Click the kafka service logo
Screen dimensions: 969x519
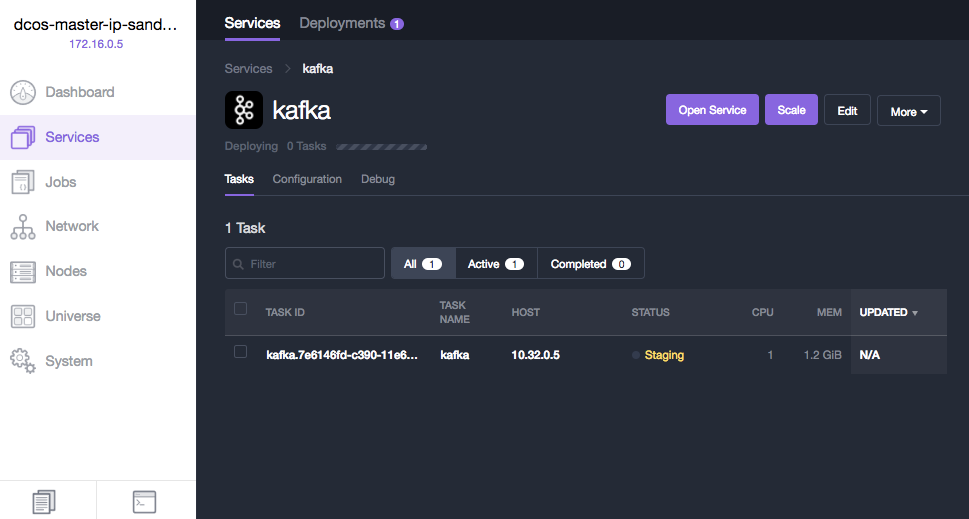click(x=243, y=110)
